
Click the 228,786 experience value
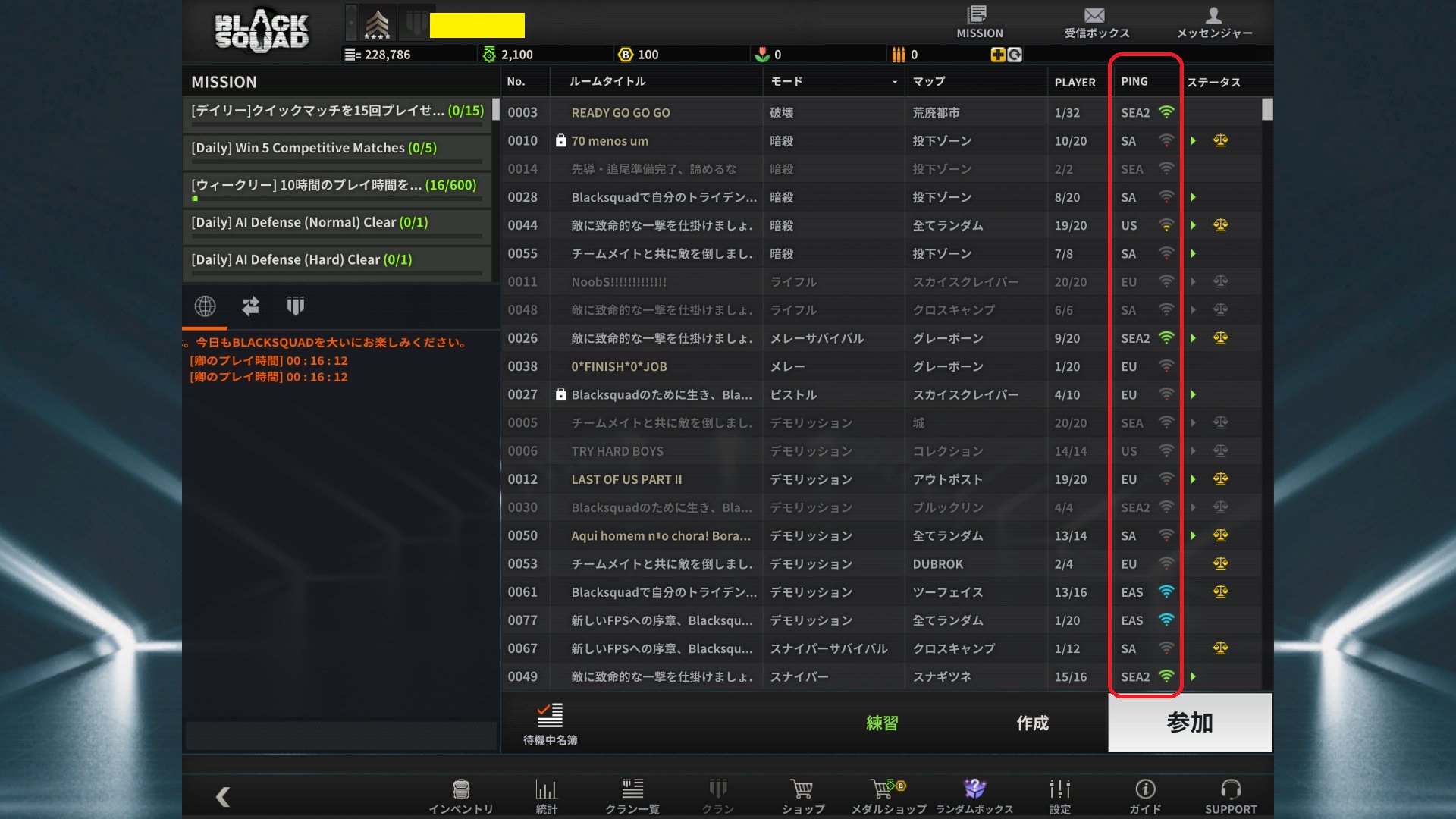point(387,55)
